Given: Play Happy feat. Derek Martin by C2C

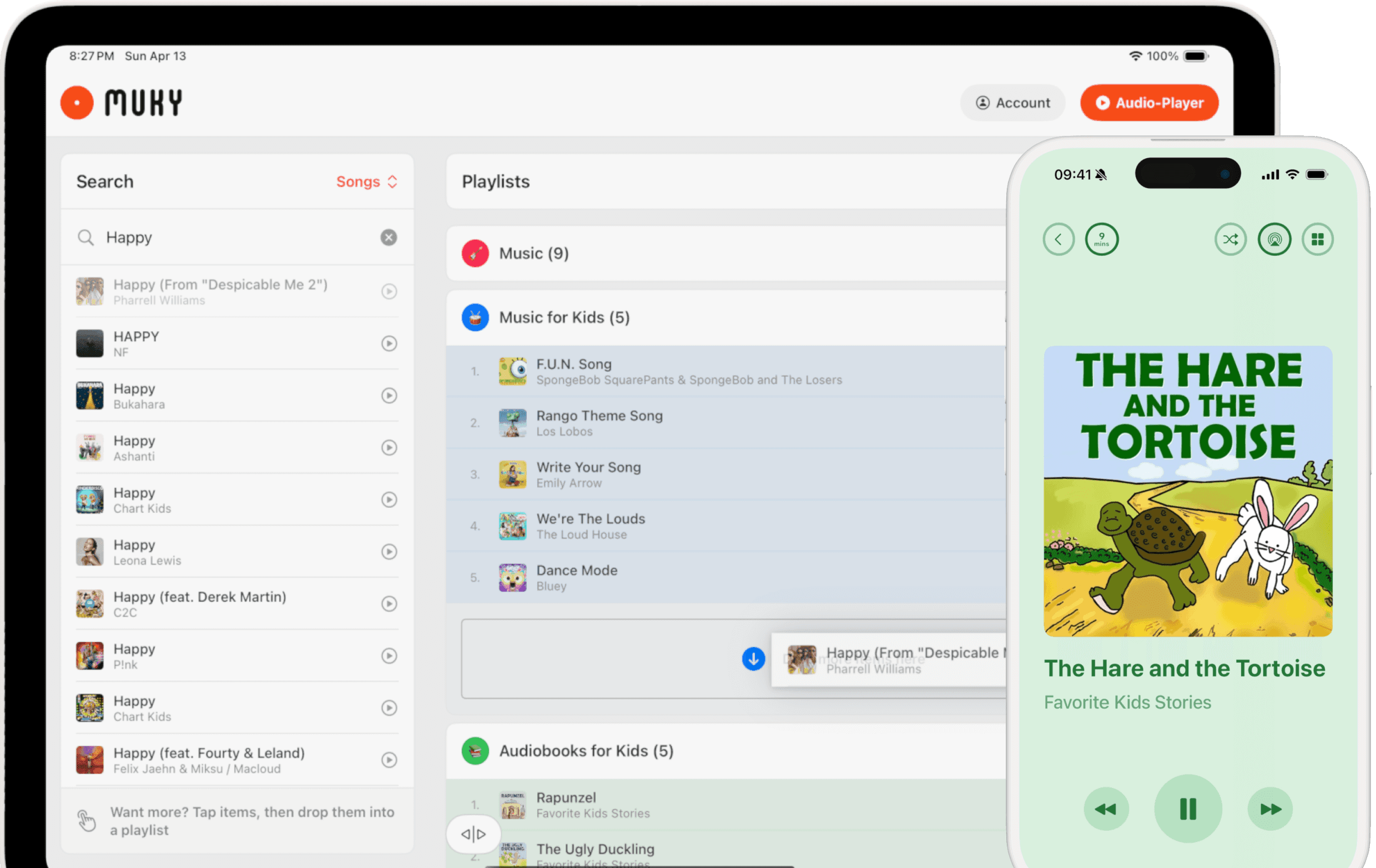Looking at the screenshot, I should 389,603.
